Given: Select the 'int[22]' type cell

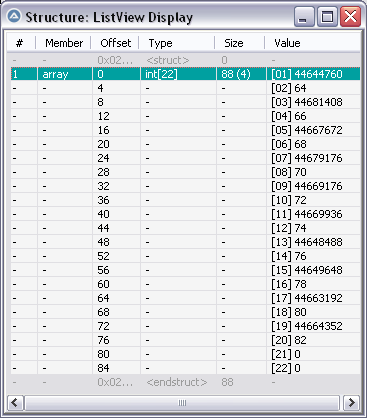Looking at the screenshot, I should [178, 74].
